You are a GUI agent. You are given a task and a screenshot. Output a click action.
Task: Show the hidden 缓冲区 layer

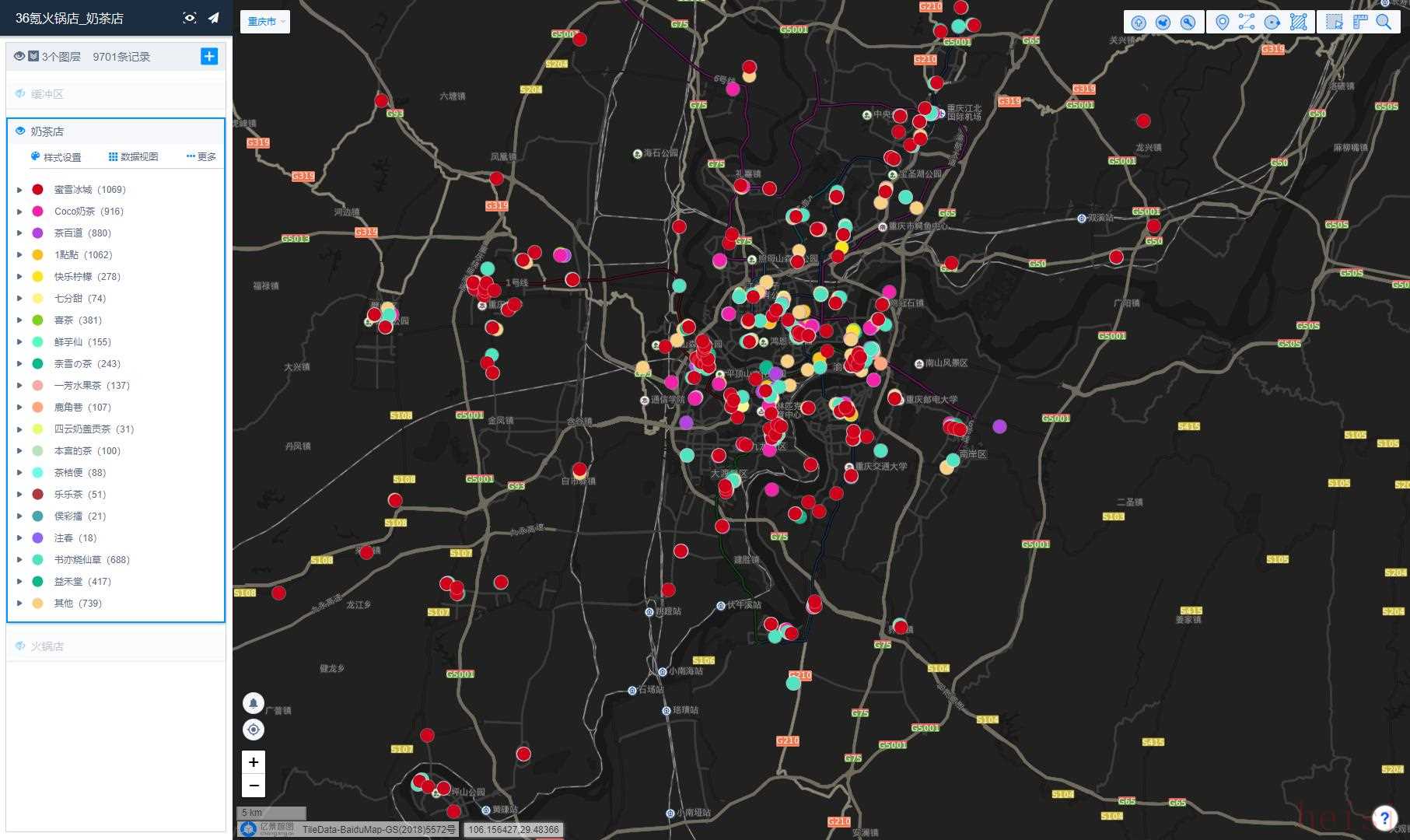(20, 94)
